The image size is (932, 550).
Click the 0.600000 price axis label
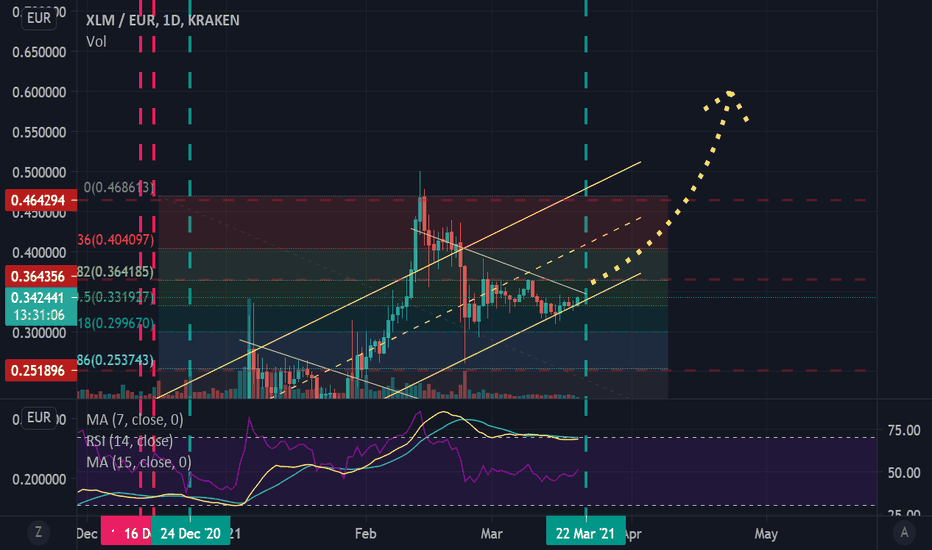coord(39,92)
